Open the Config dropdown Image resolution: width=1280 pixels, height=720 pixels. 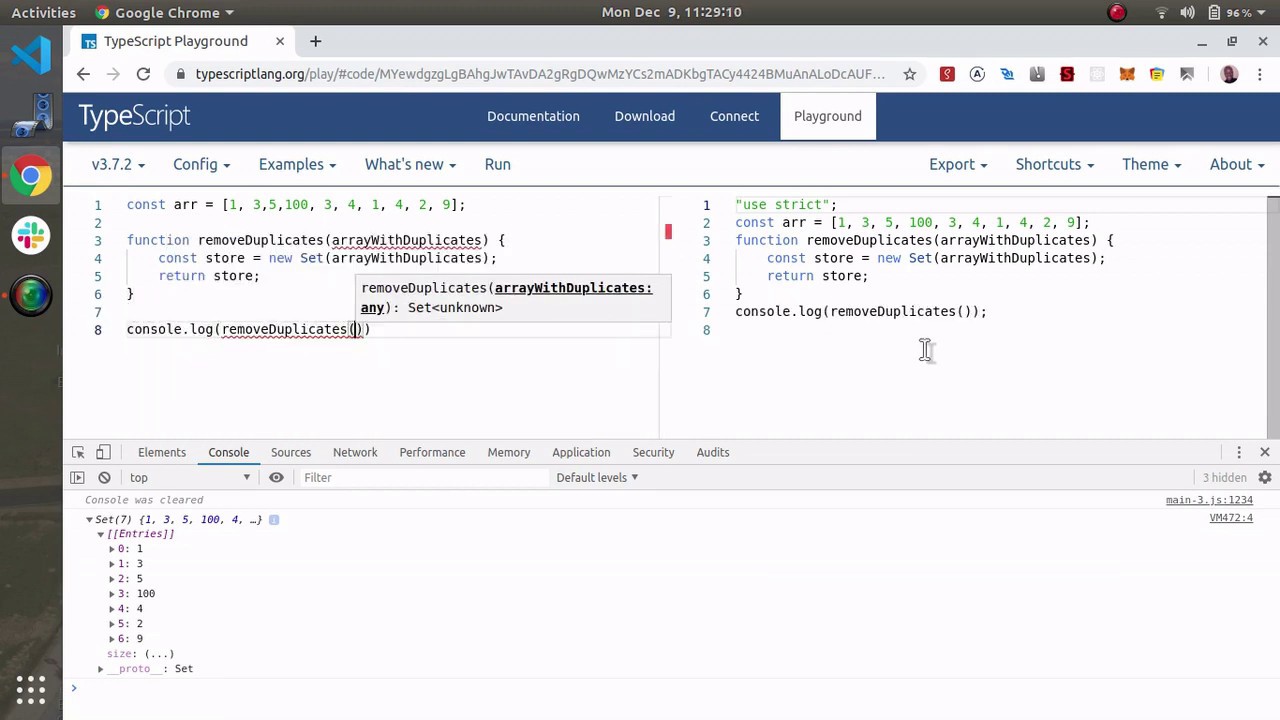point(201,164)
